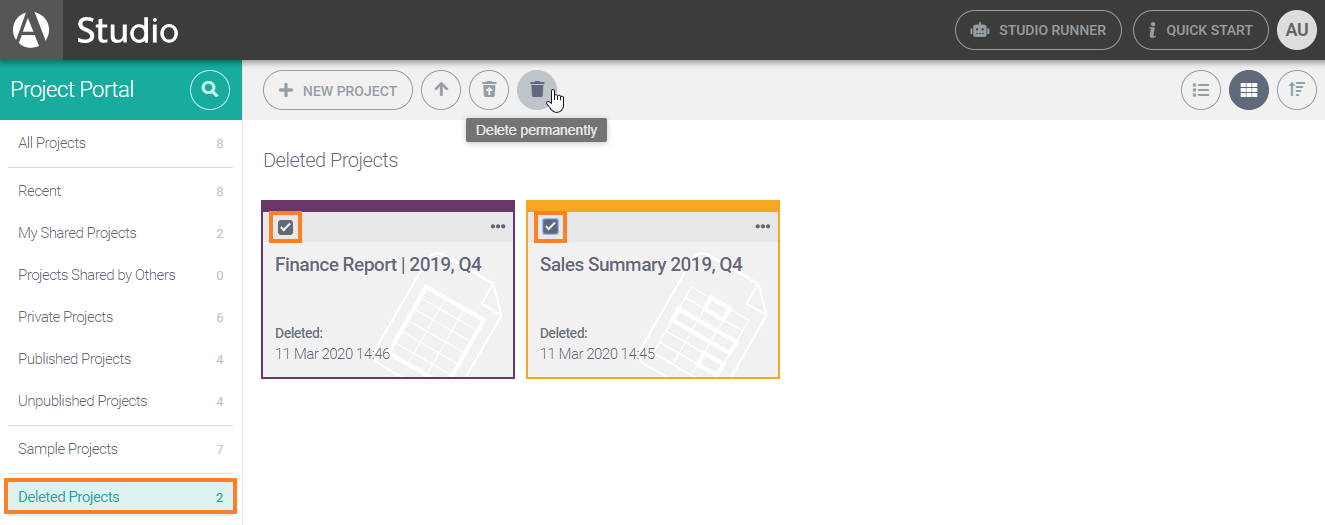Click the upload project arrow icon
Image resolution: width=1325 pixels, height=525 pixels.
(441, 90)
